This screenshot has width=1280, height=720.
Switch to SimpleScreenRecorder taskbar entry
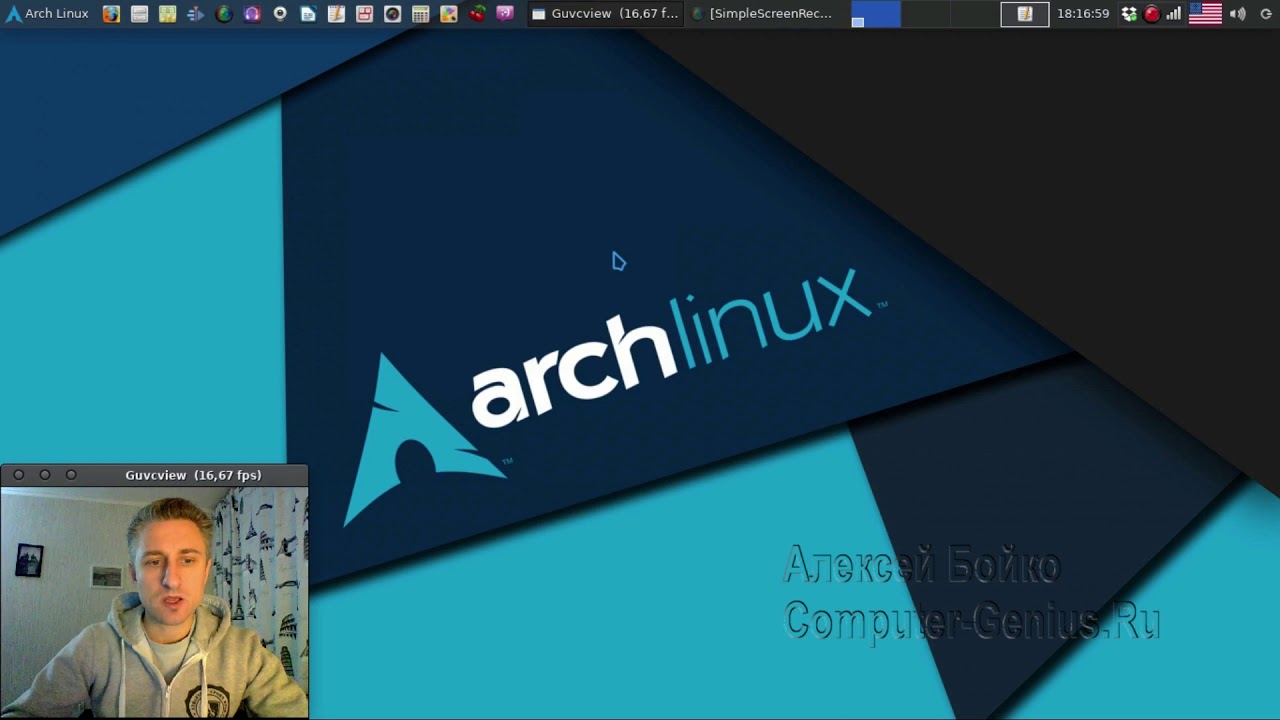[x=762, y=14]
